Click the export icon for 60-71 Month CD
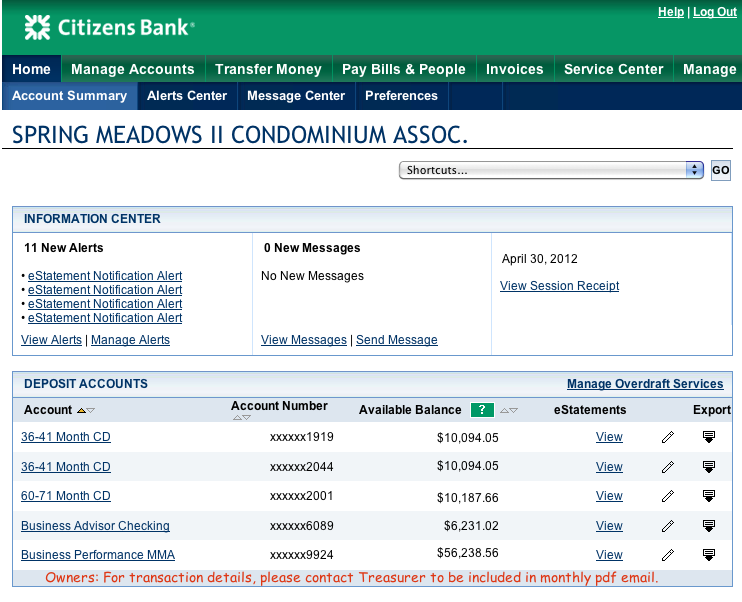 click(x=708, y=496)
